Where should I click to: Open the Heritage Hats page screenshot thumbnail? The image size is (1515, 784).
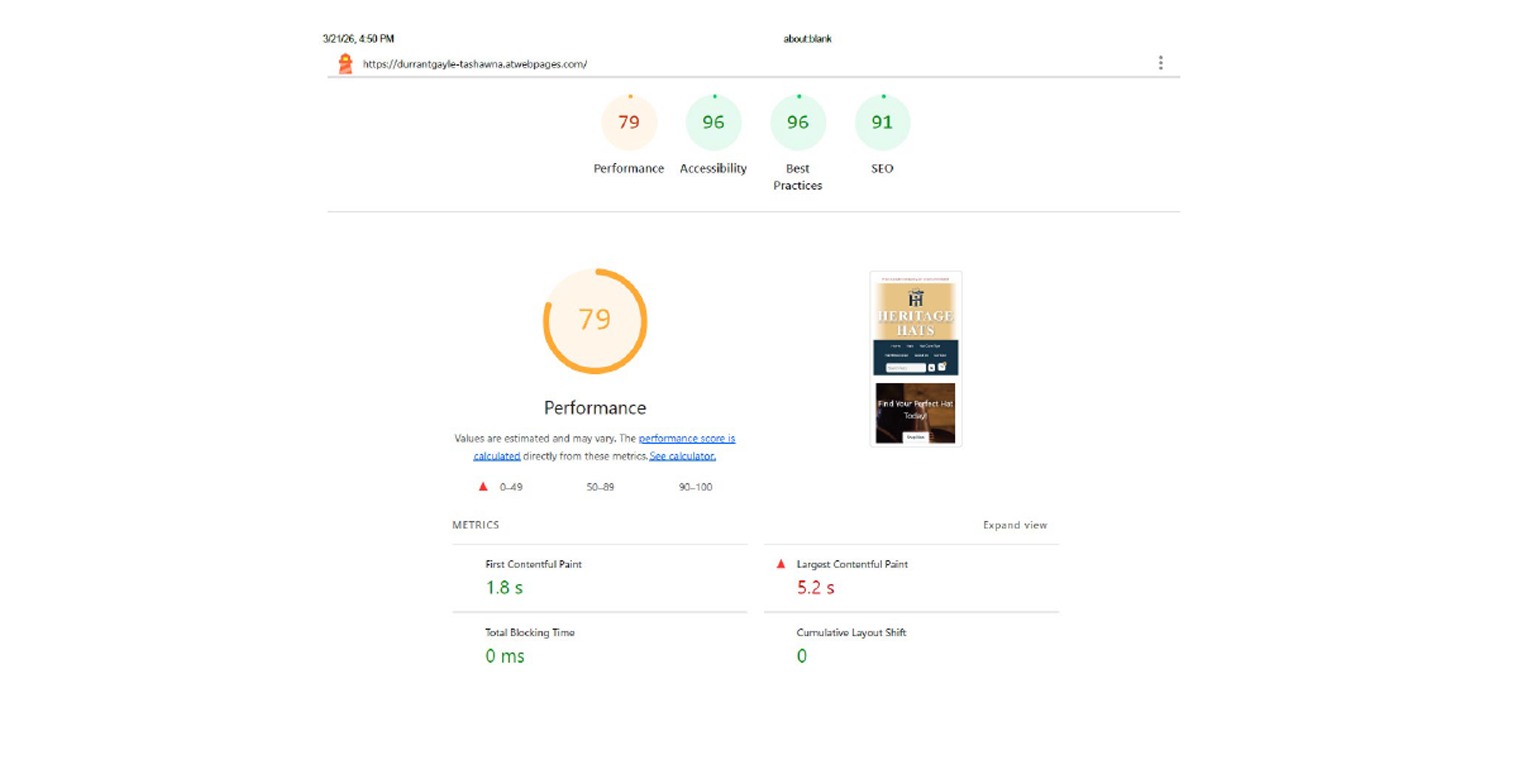pos(916,359)
